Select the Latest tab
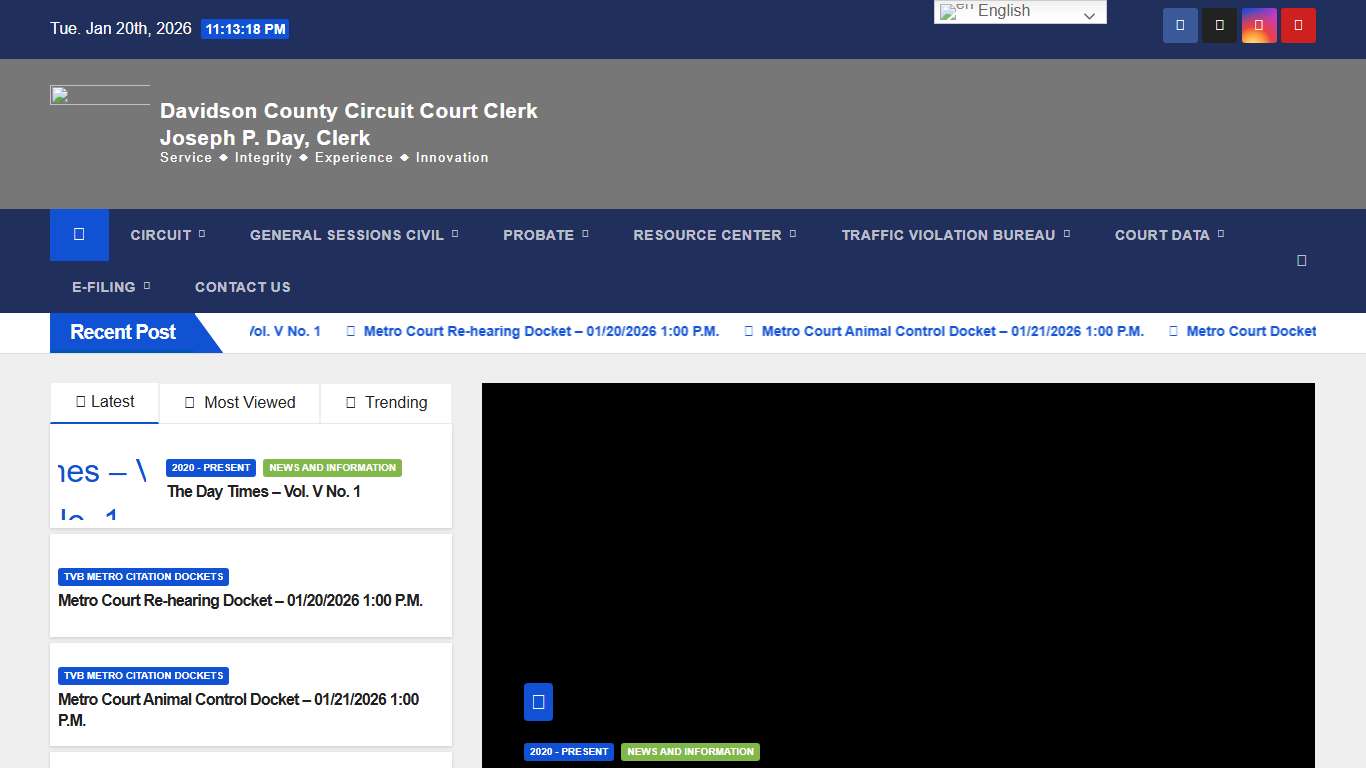The height and width of the screenshot is (768, 1366). pos(104,402)
